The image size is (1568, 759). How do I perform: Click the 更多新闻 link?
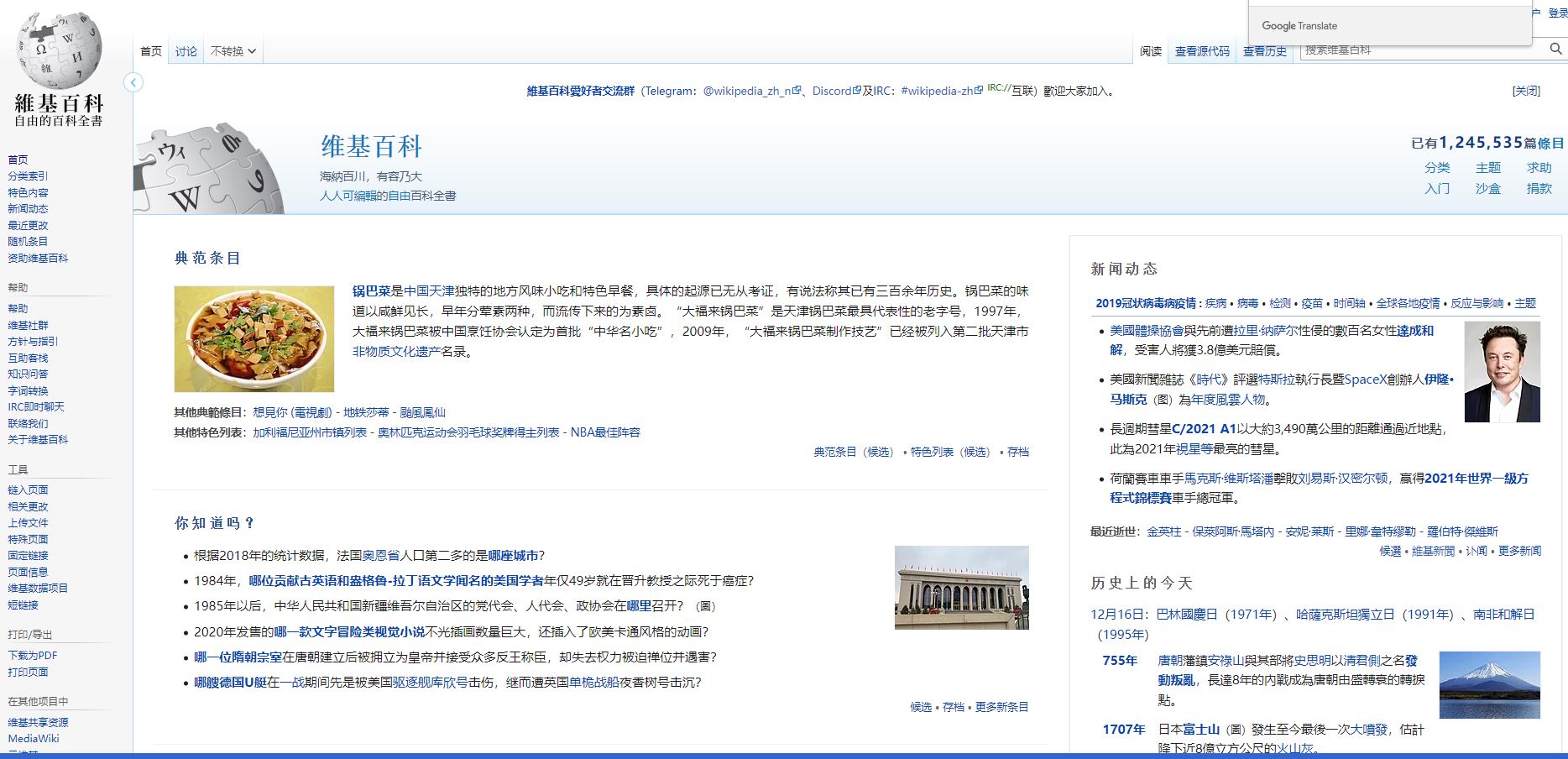pyautogui.click(x=1519, y=551)
